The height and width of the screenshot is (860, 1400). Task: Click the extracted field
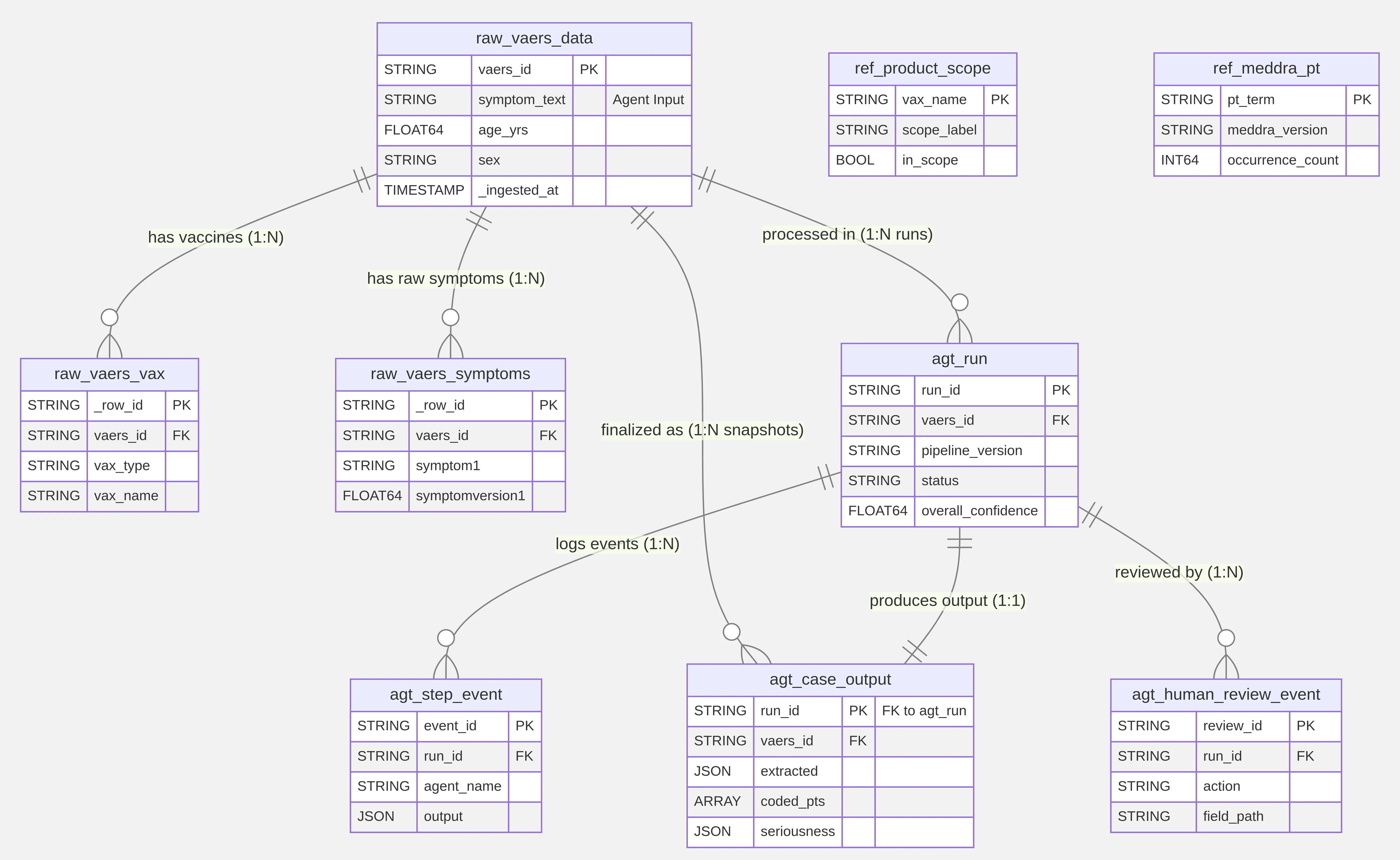coord(798,772)
